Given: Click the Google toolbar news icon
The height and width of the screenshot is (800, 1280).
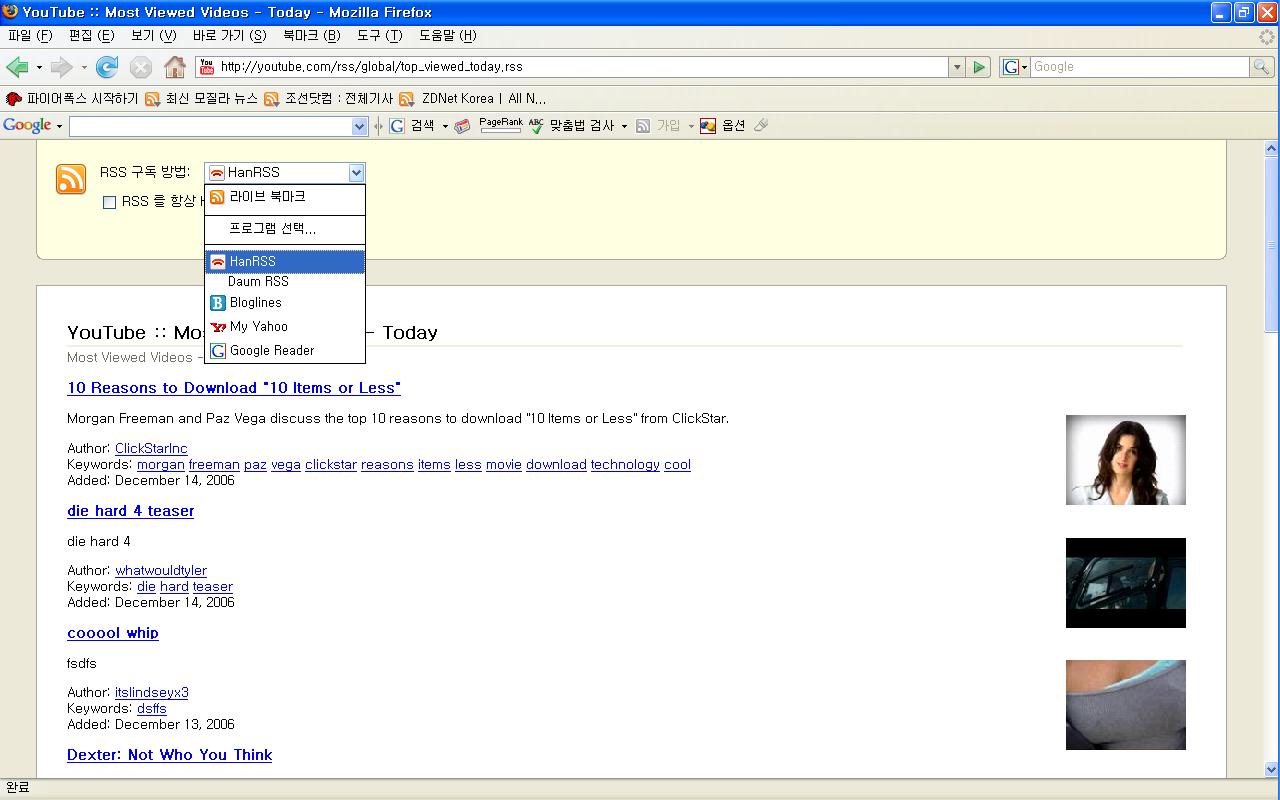Looking at the screenshot, I should (462, 126).
